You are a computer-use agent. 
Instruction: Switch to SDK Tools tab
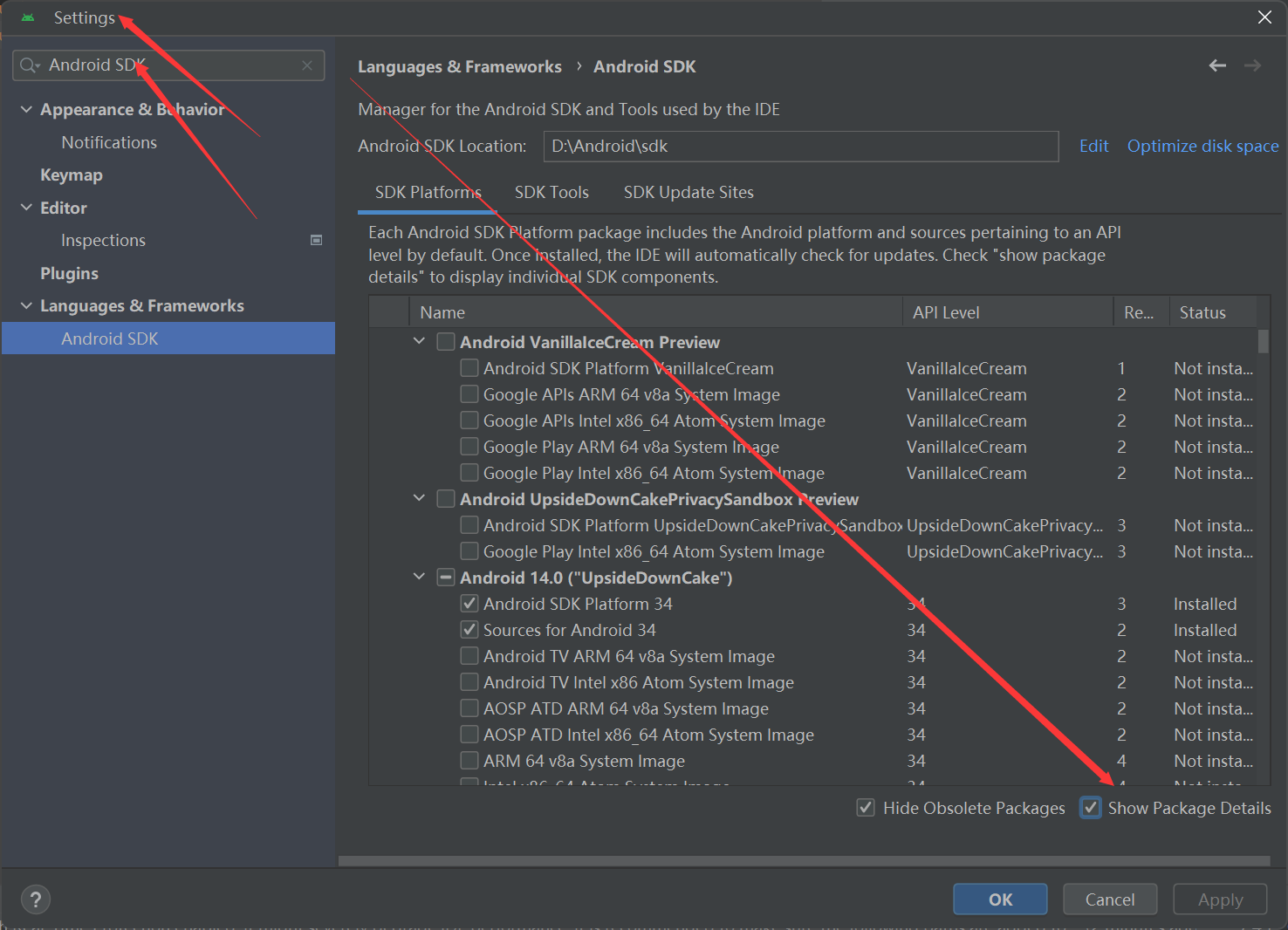point(552,192)
